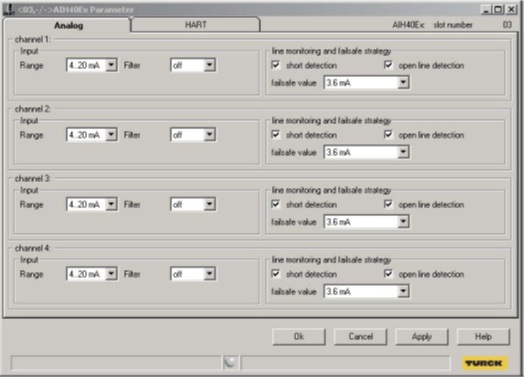Uncheck channel 2 open line detection

point(388,134)
